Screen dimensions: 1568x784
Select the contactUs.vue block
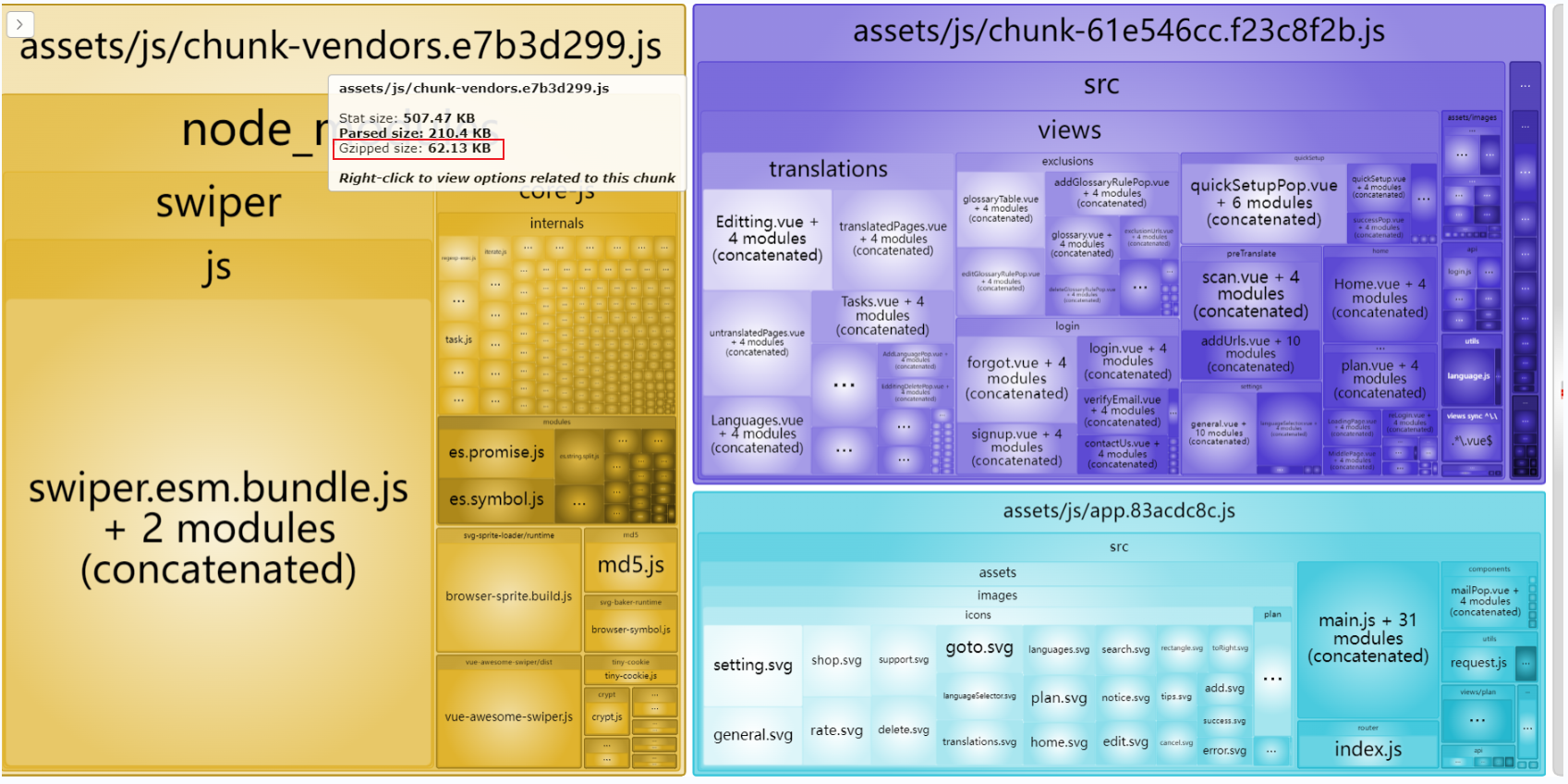coord(1122,454)
